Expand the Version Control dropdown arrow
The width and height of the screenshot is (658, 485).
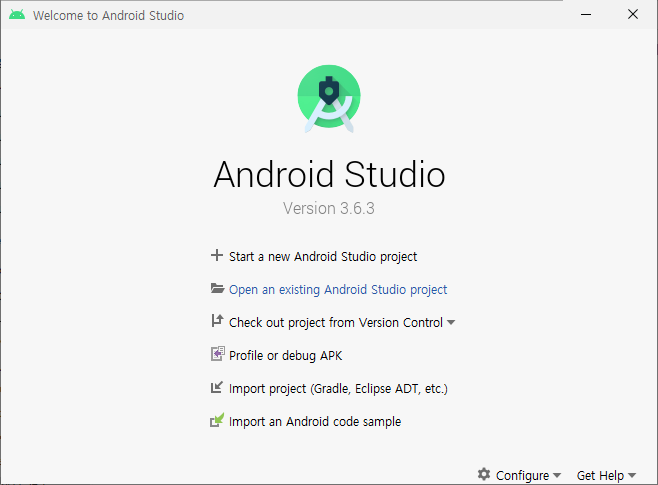pos(451,323)
